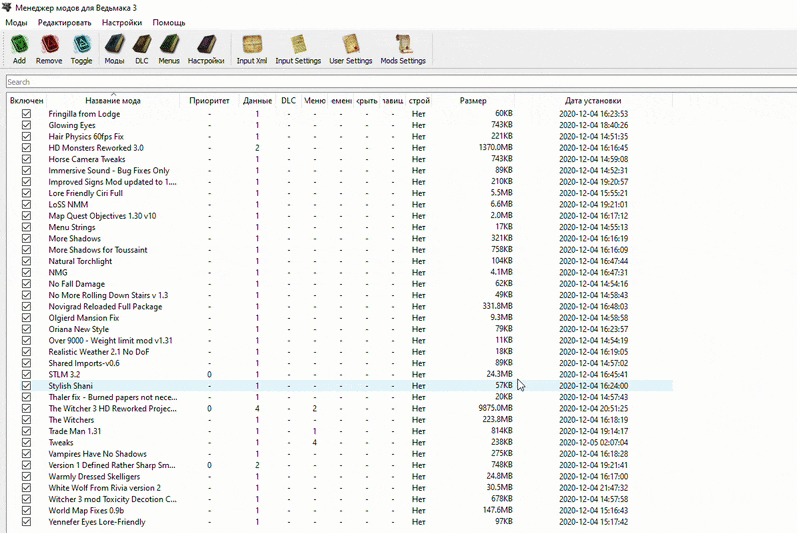Select The Witchers mod name
This screenshot has height=533, width=797.
(x=71, y=420)
